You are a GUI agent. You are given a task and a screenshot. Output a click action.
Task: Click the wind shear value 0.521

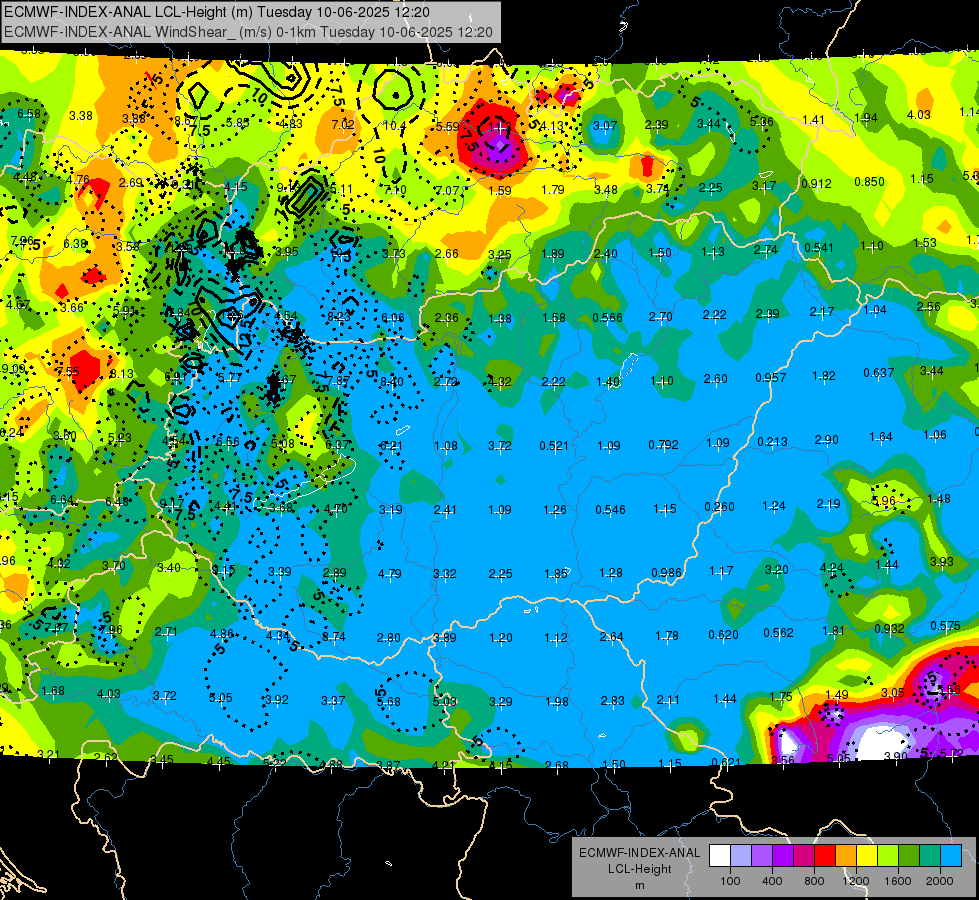click(x=554, y=445)
